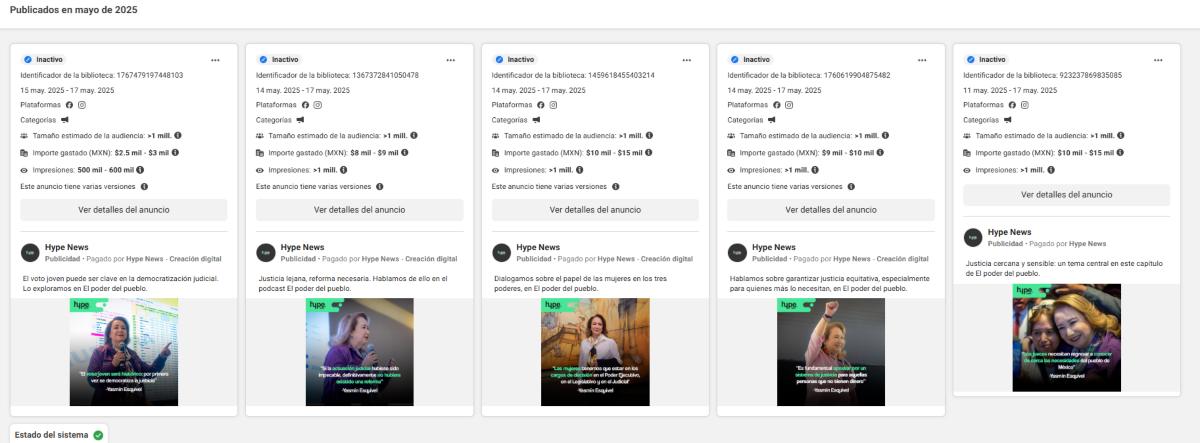Click Hype News avatar on fifth ad card
The image size is (1200, 443).
[x=972, y=237]
